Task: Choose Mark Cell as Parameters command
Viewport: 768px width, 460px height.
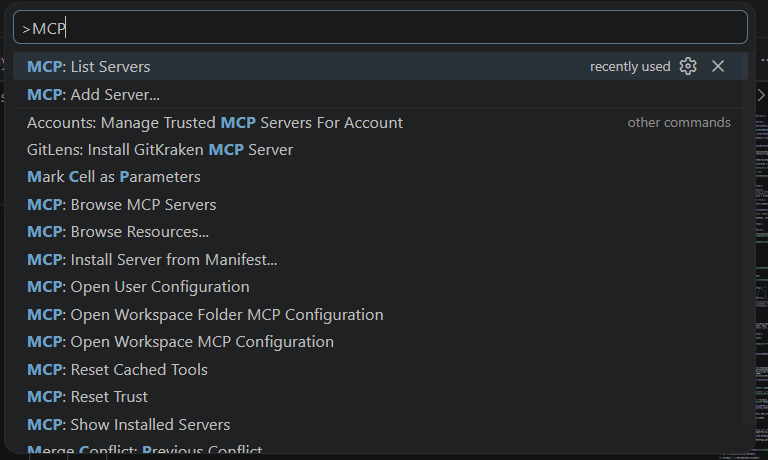Action: (x=380, y=176)
